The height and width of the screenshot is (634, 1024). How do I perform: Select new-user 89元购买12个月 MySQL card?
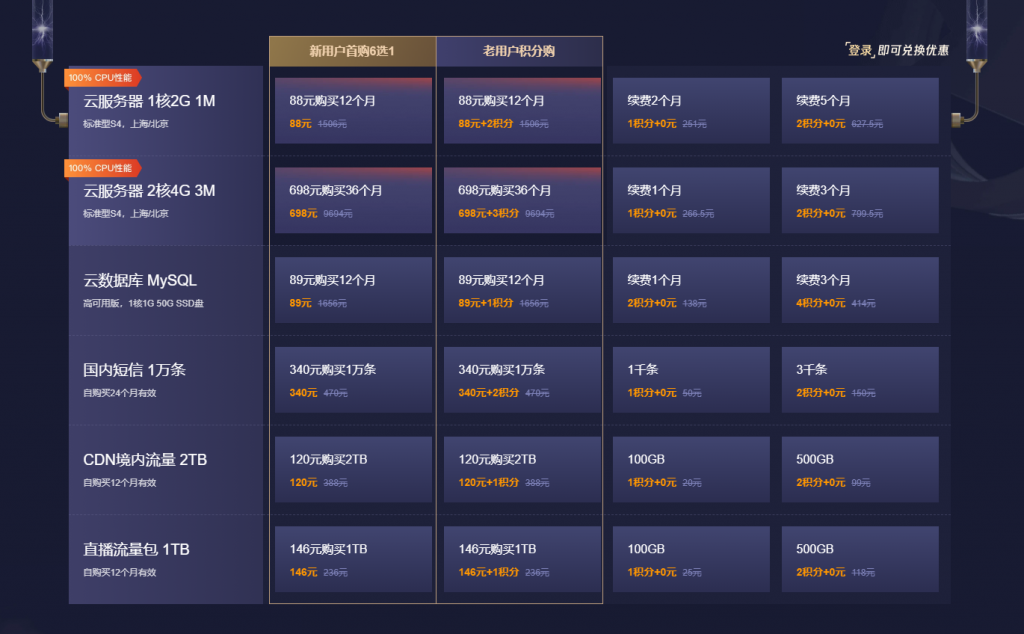click(353, 290)
